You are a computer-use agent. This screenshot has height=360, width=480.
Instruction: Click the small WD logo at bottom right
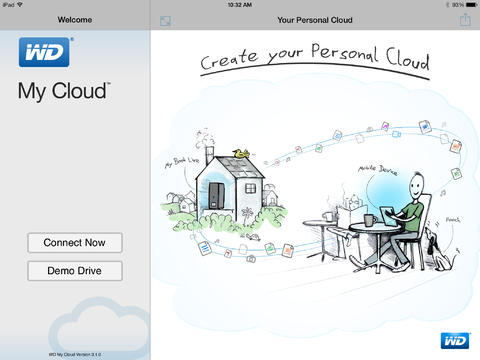click(x=455, y=341)
